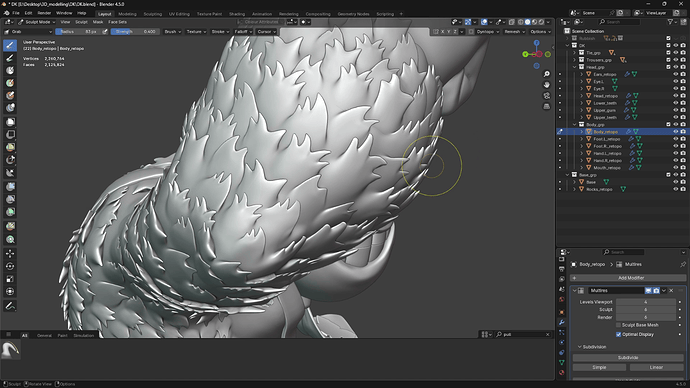This screenshot has width=690, height=388.
Task: Select the Move tool in the left toolbar
Action: pyautogui.click(x=10, y=253)
